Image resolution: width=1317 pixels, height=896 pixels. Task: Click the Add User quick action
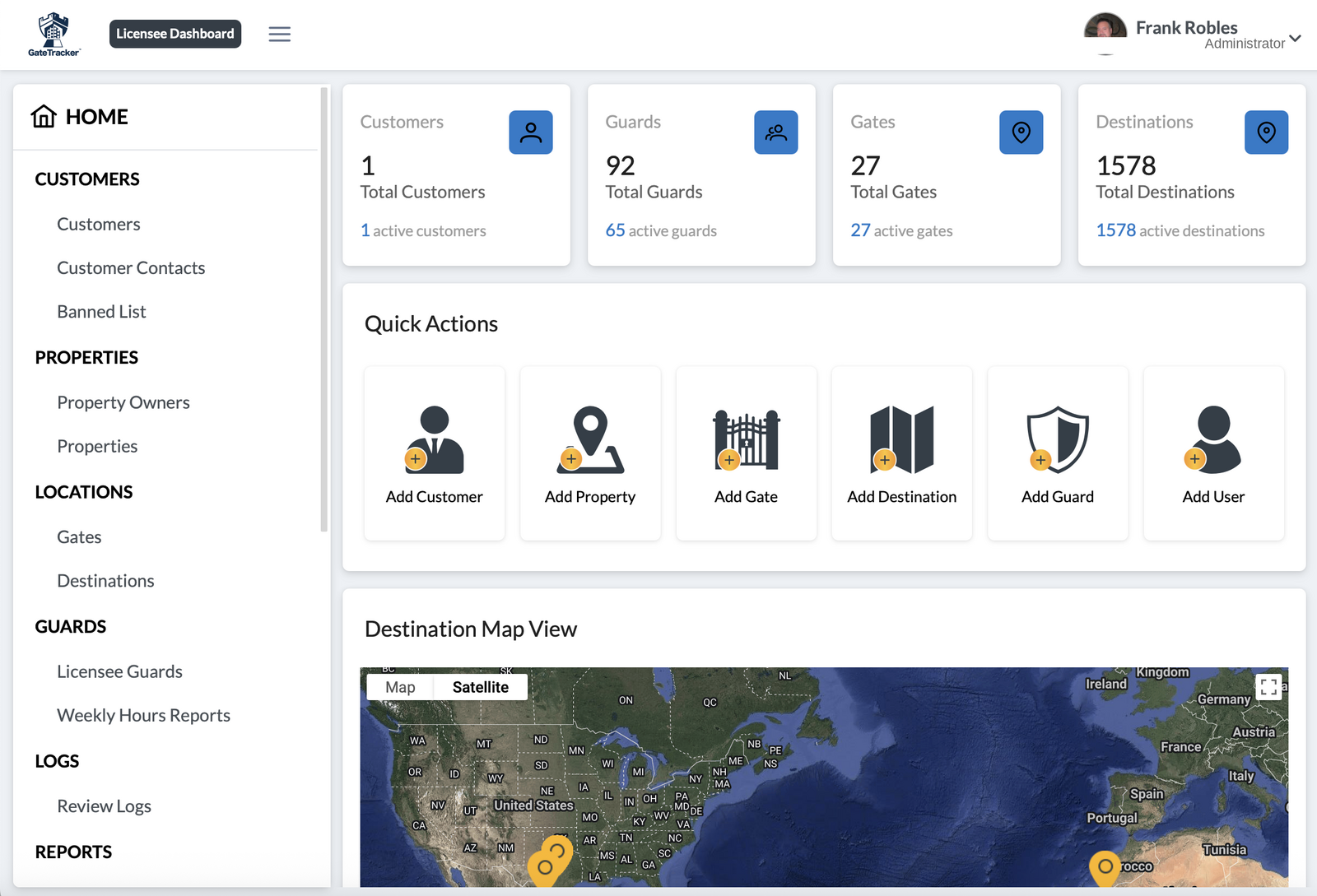[x=1214, y=453]
